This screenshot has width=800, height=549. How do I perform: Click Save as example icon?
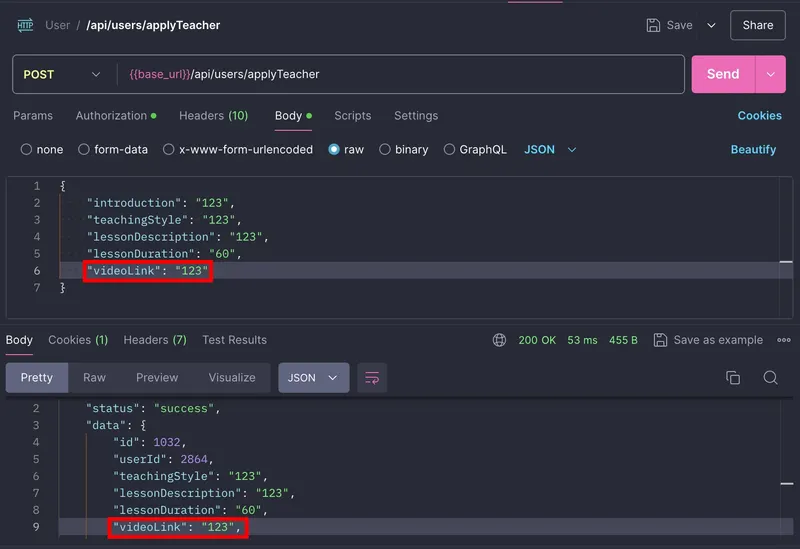pyautogui.click(x=660, y=340)
